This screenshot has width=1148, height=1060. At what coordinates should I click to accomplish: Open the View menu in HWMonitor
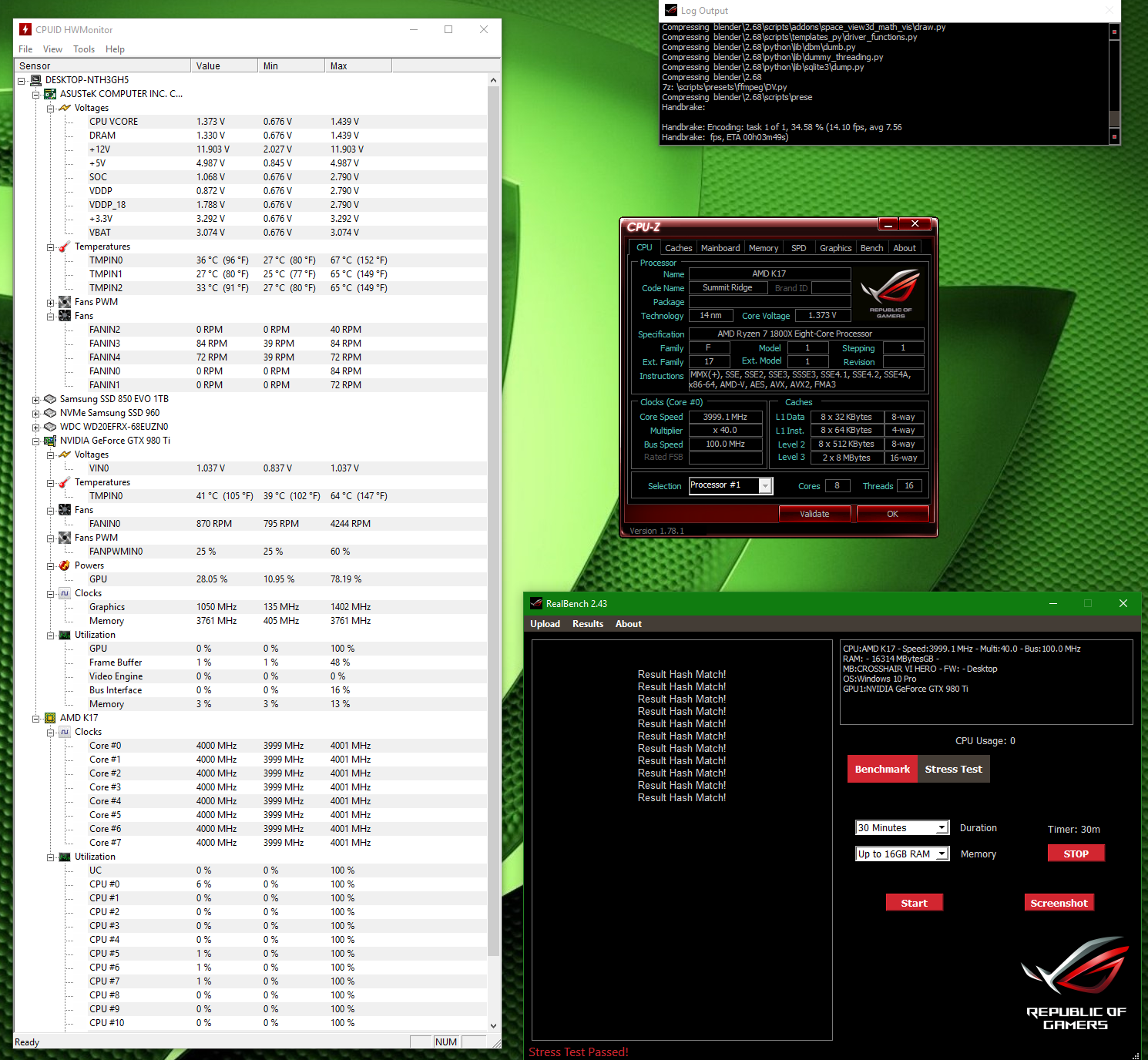point(52,49)
